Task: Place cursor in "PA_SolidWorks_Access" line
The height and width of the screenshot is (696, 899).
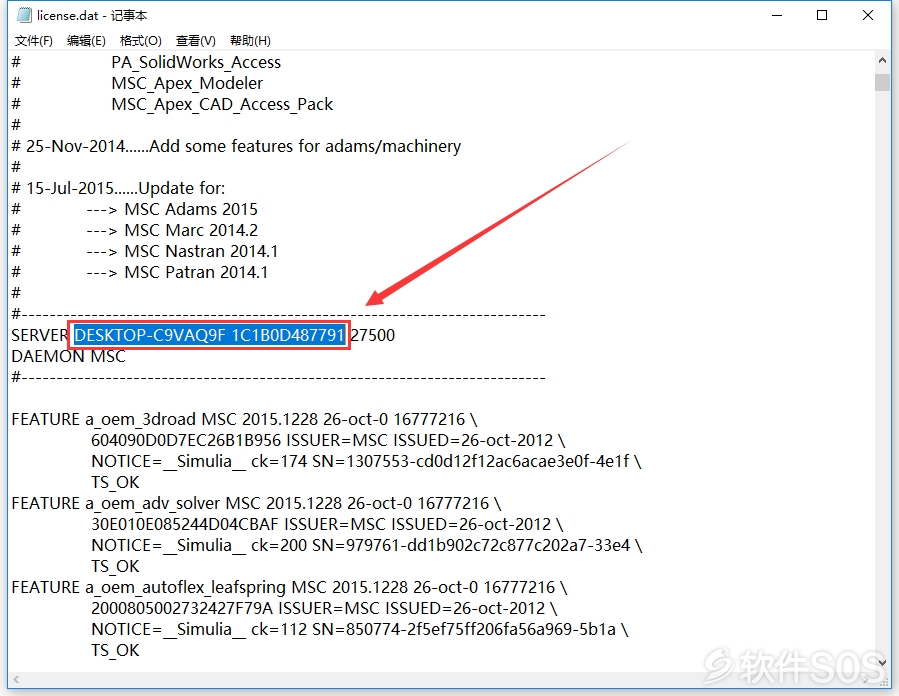Action: (196, 62)
